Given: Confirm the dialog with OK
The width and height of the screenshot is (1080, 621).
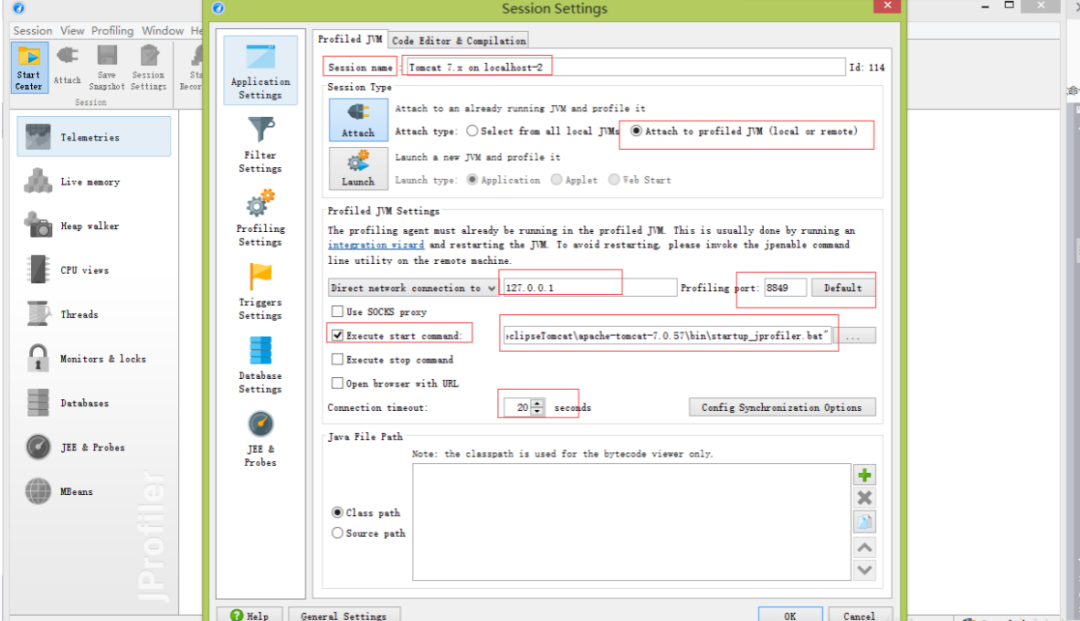Looking at the screenshot, I should click(x=790, y=615).
